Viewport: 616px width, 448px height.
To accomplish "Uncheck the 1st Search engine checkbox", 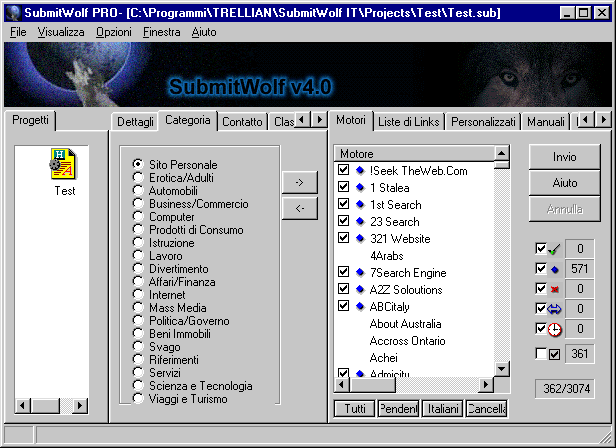I will pos(343,204).
